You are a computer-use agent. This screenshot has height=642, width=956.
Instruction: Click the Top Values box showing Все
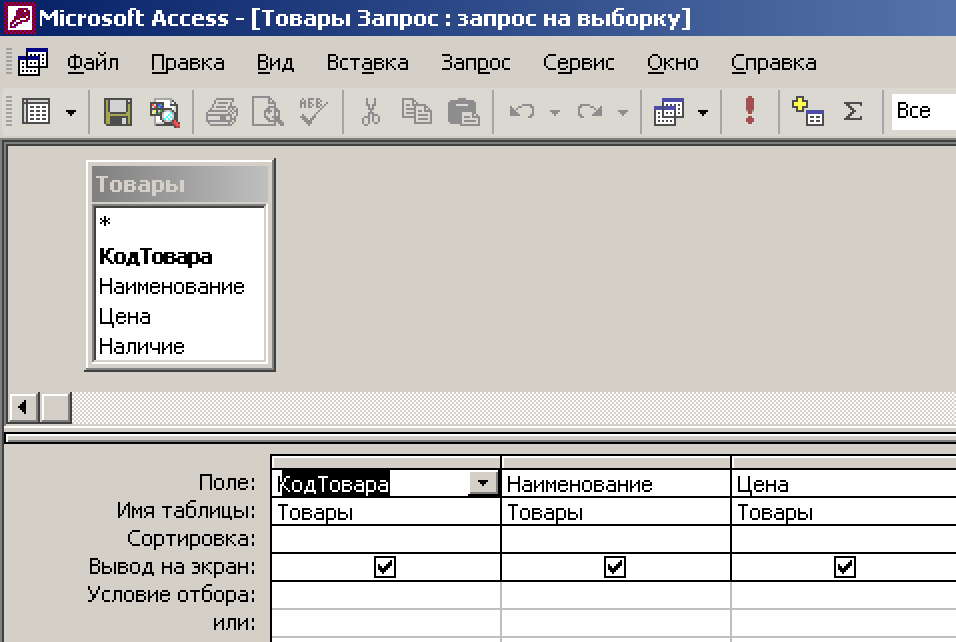[923, 111]
